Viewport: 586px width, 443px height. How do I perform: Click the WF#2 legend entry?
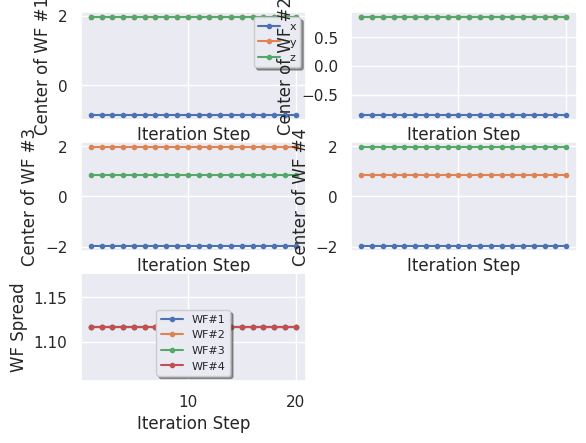(192, 334)
